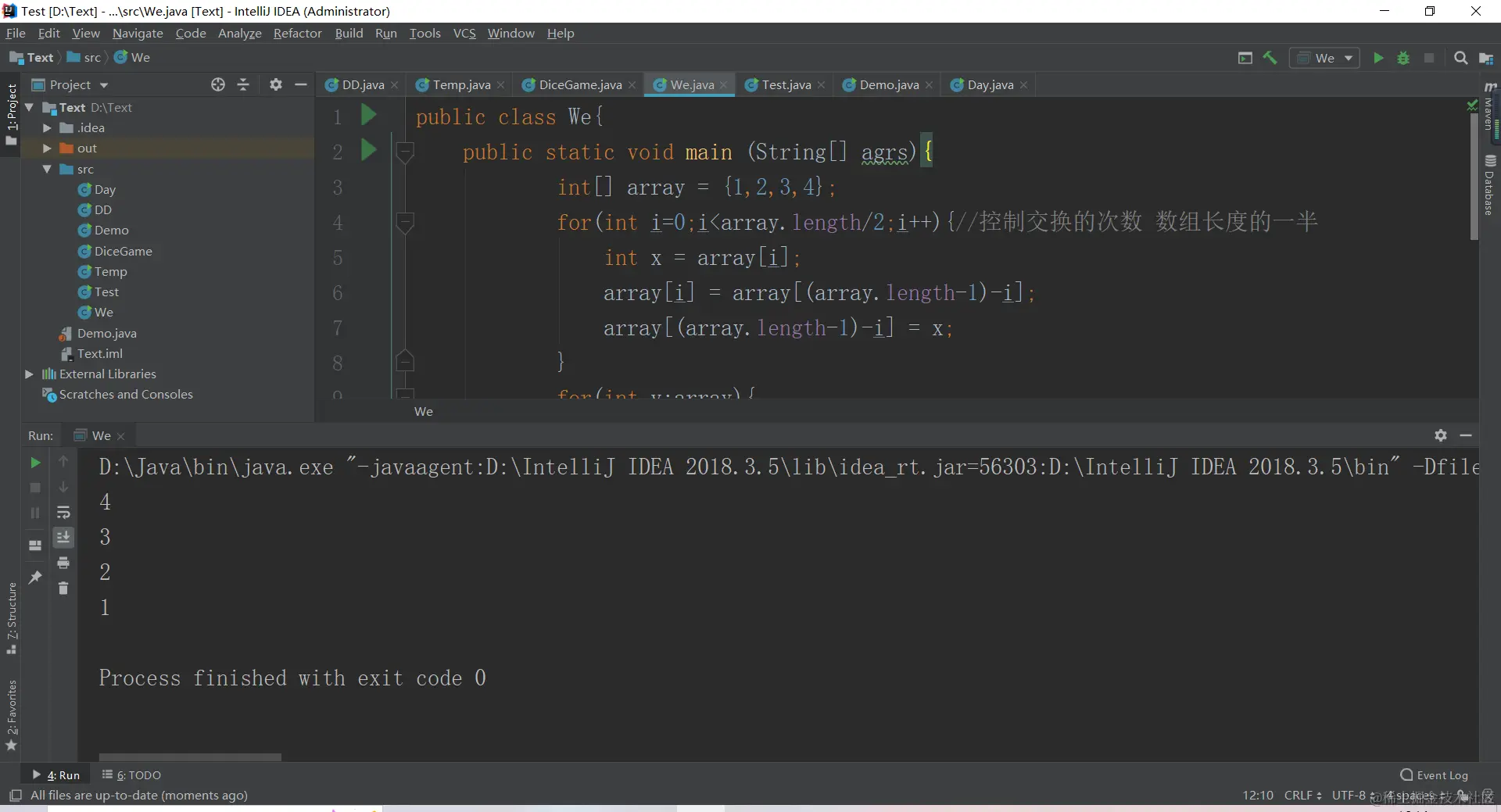This screenshot has width=1501, height=812.
Task: Run main method from line 2 gutter
Action: [x=368, y=150]
